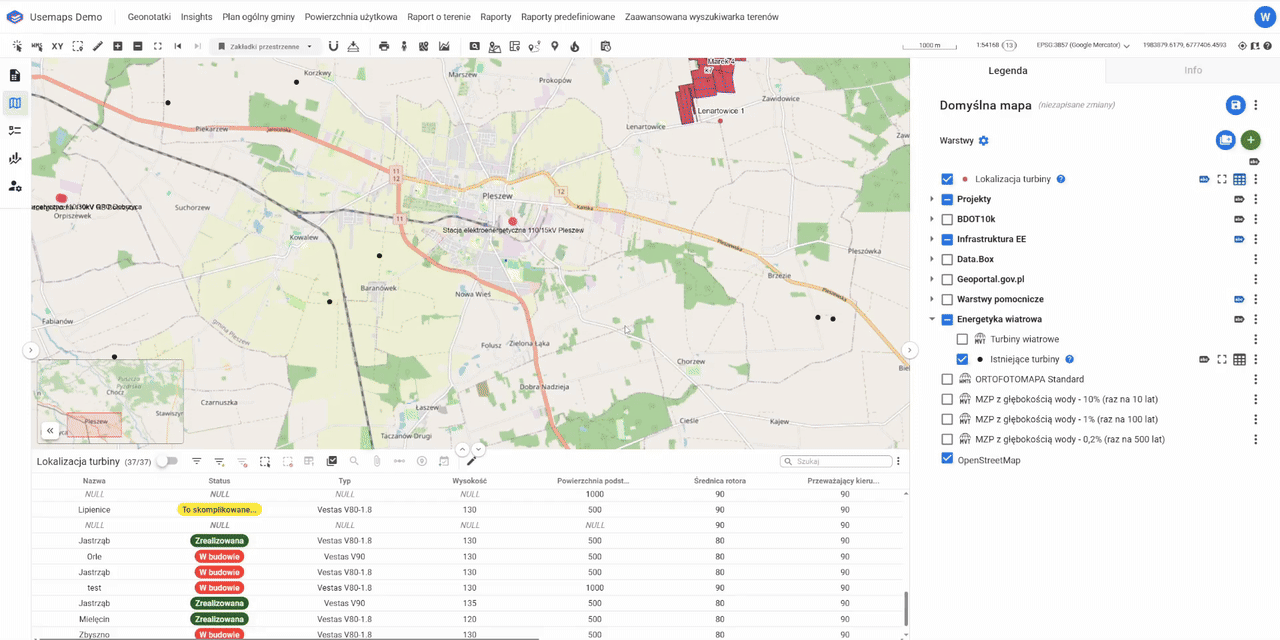1280x640 pixels.
Task: Click the XY coordinates tool
Action: (x=57, y=46)
